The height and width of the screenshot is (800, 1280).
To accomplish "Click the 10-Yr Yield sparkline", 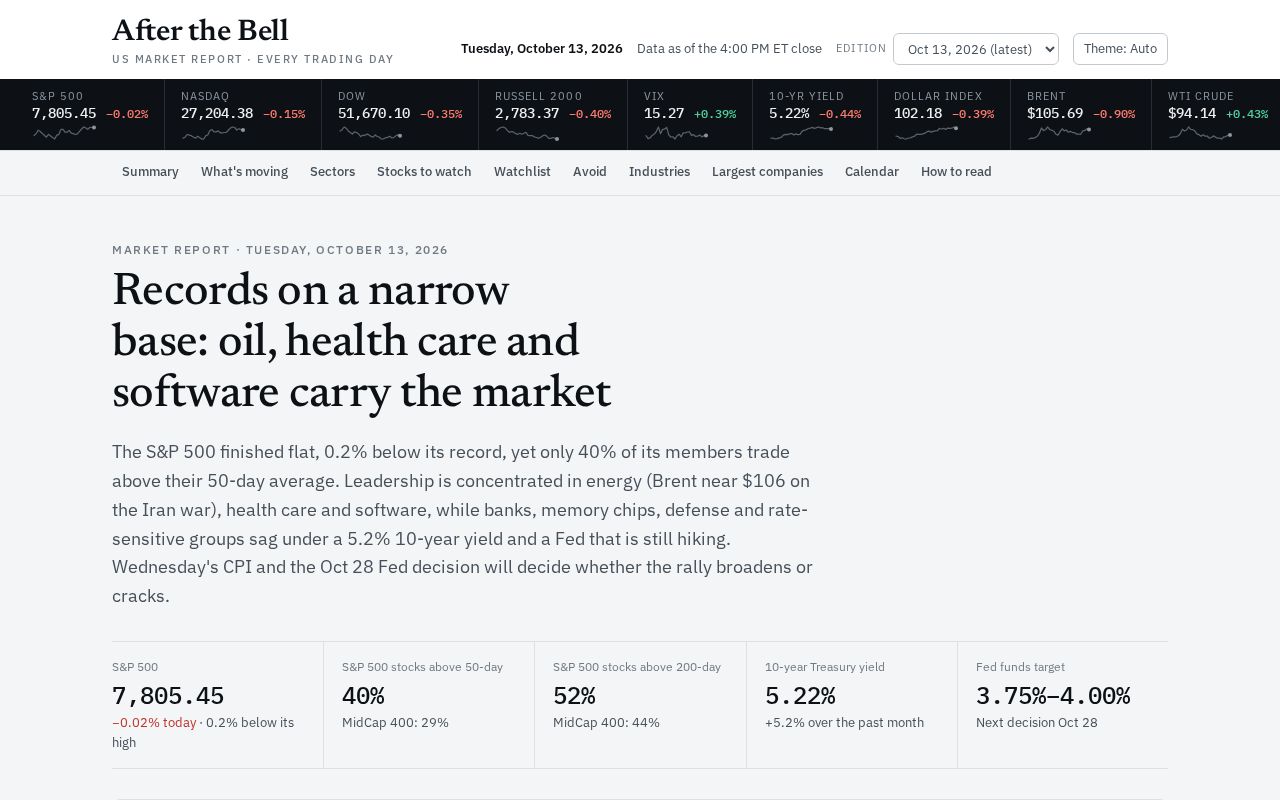I will tap(801, 132).
